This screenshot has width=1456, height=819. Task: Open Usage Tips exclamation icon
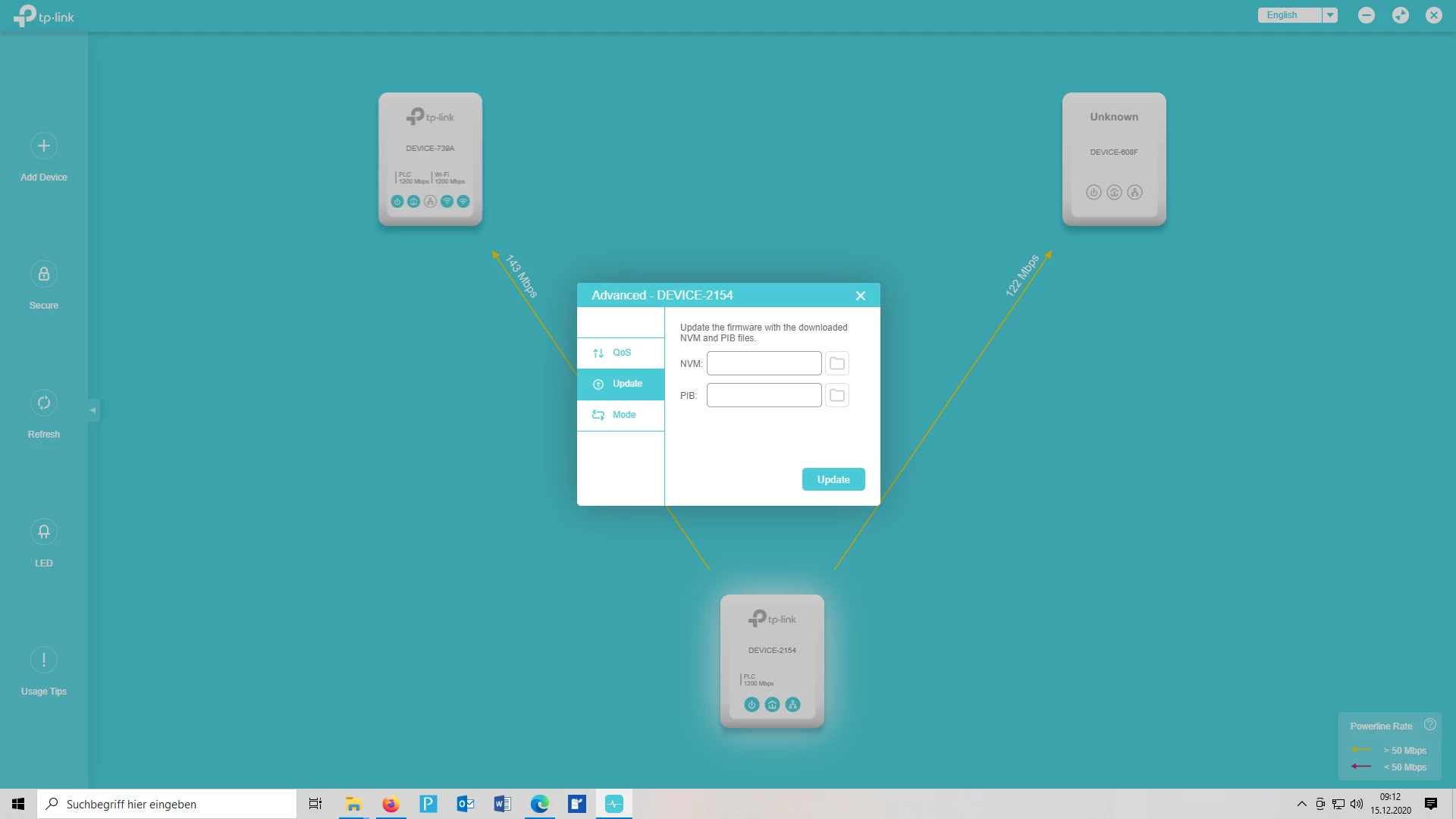tap(44, 660)
